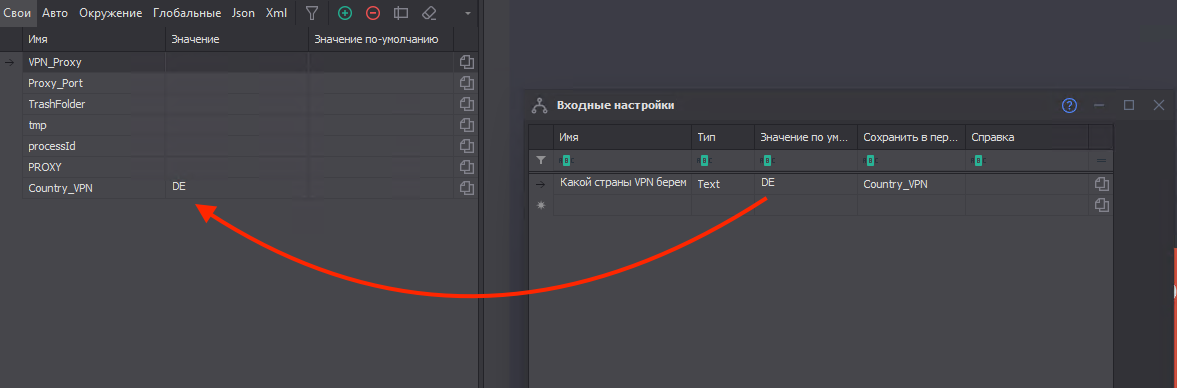Open the variables filter funnel icon

coord(312,13)
